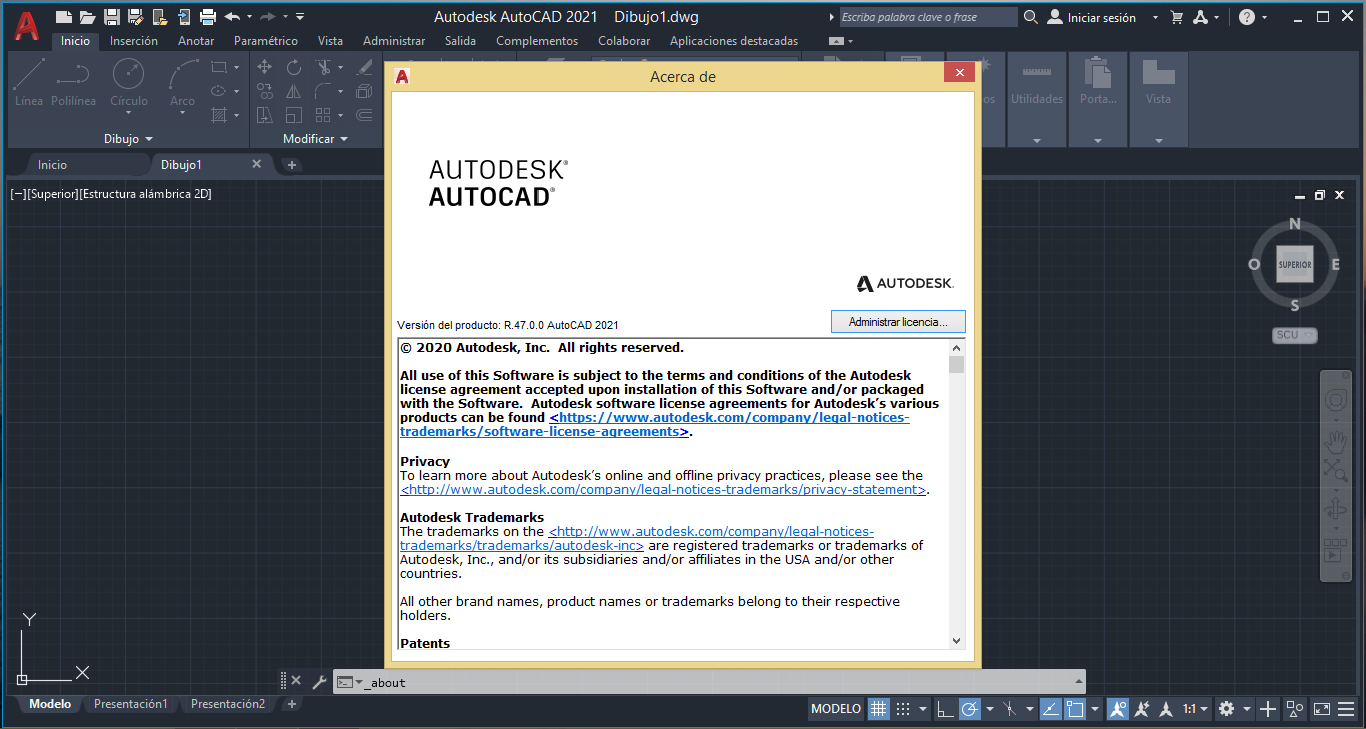The height and width of the screenshot is (729, 1366).
Task: Toggle drawing grid display in status bar
Action: tap(878, 709)
